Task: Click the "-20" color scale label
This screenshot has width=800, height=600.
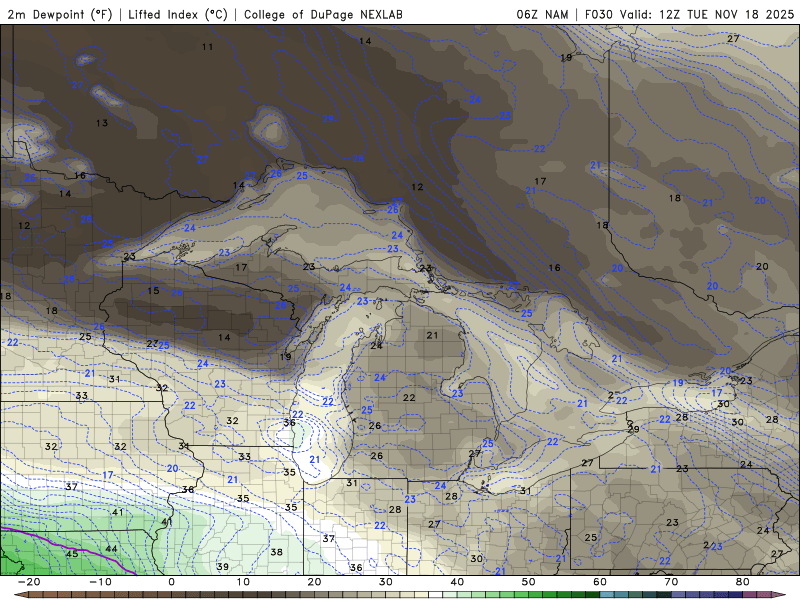Action: tap(29, 582)
